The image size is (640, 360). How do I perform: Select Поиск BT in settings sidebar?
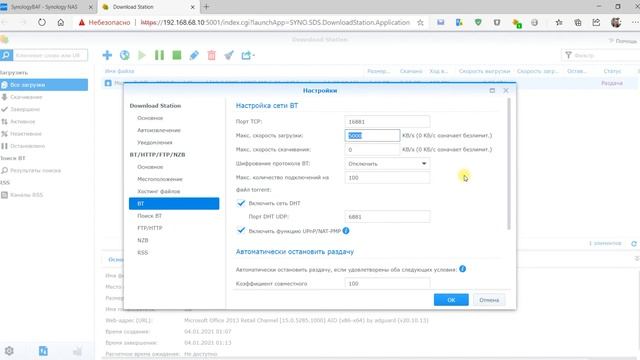(x=149, y=216)
